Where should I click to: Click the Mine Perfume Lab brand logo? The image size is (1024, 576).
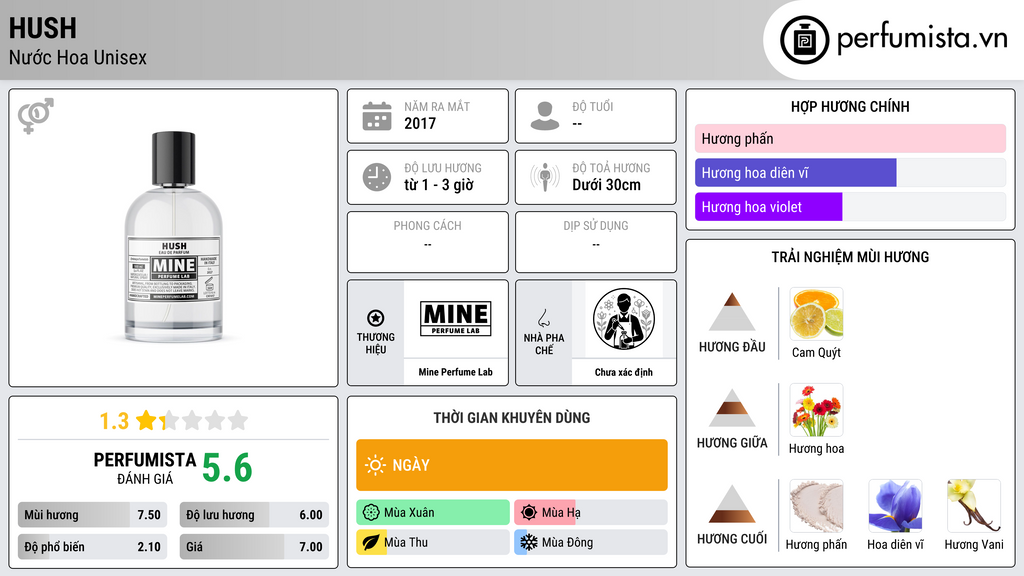(456, 319)
